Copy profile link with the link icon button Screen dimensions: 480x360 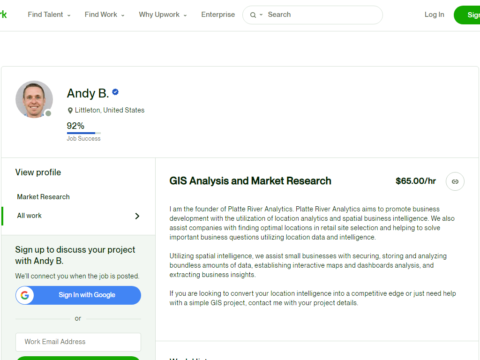[x=455, y=181]
